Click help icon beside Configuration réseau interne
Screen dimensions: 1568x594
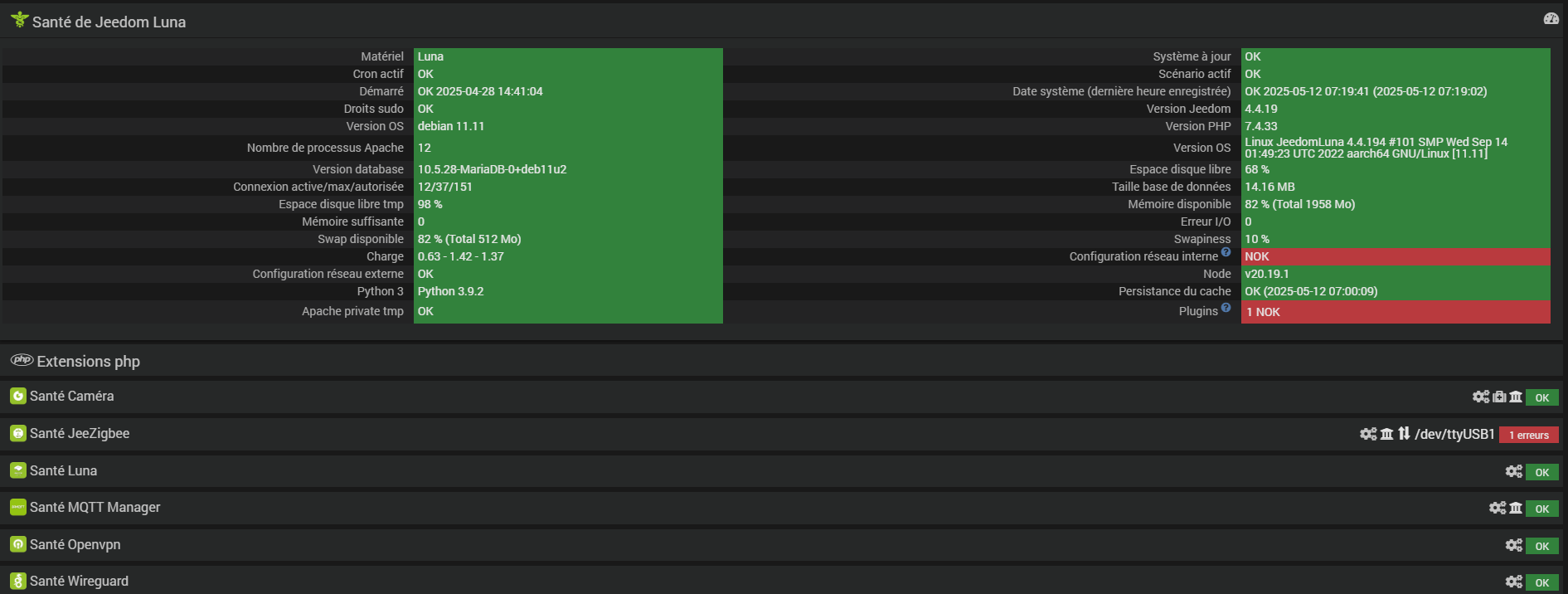tap(1226, 252)
